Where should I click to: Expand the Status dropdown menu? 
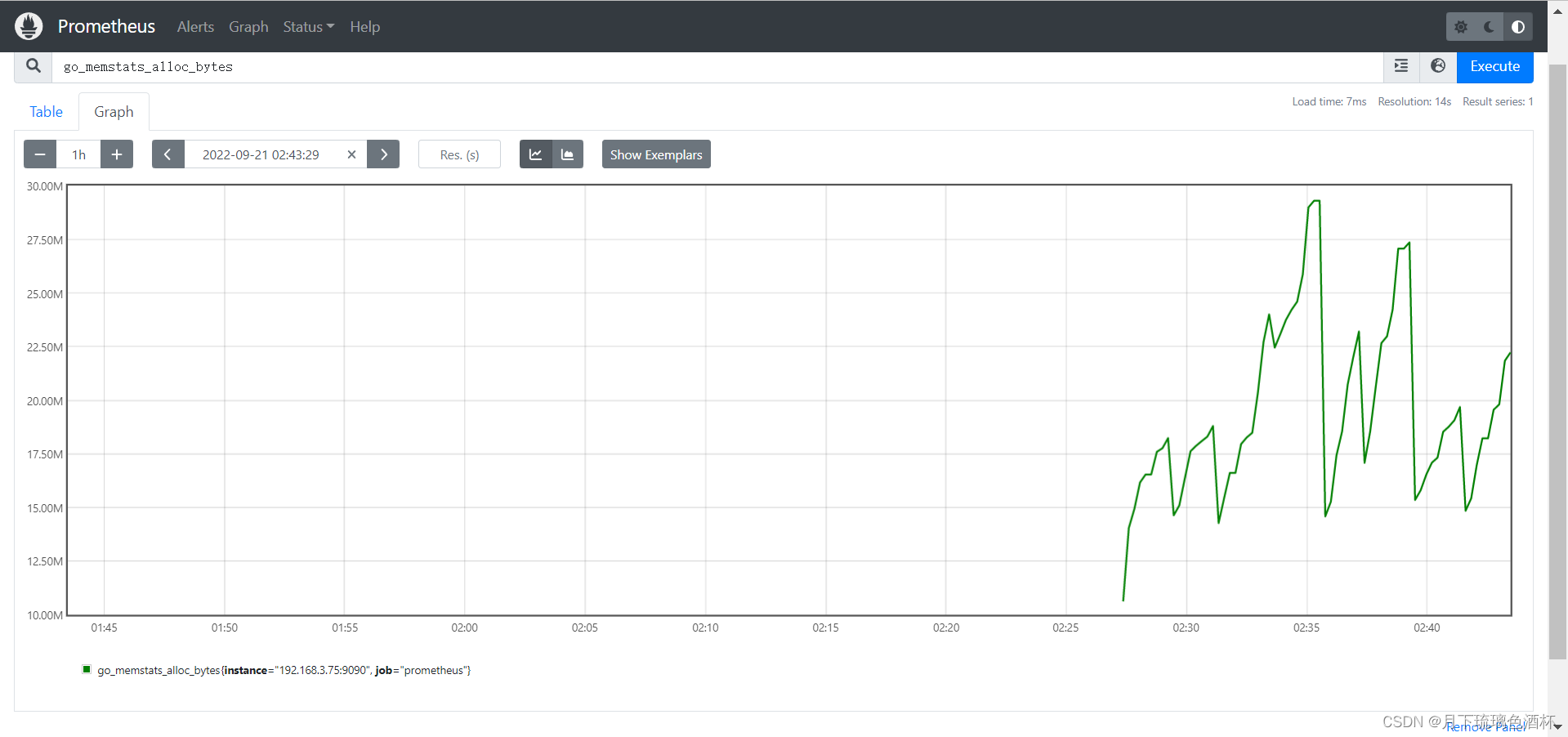click(308, 27)
